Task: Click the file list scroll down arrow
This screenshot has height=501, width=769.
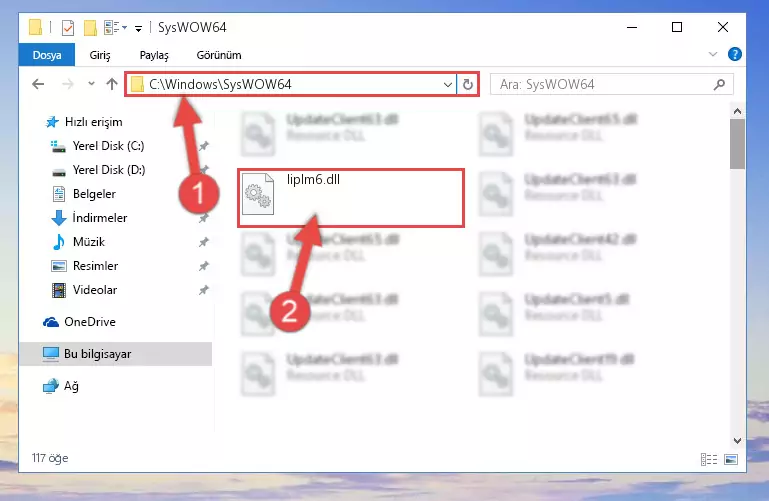Action: 737,441
